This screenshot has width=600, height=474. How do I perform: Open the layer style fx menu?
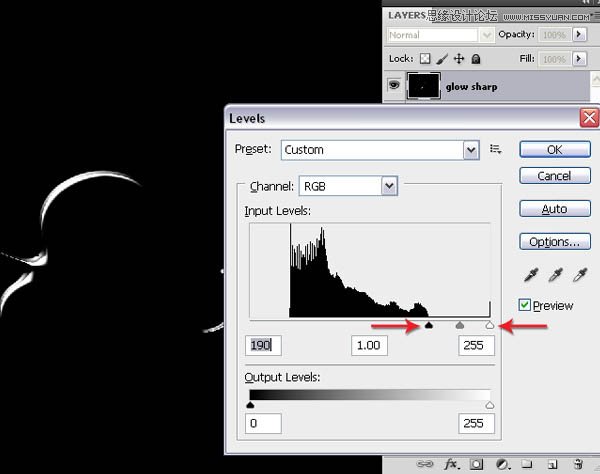[452, 464]
